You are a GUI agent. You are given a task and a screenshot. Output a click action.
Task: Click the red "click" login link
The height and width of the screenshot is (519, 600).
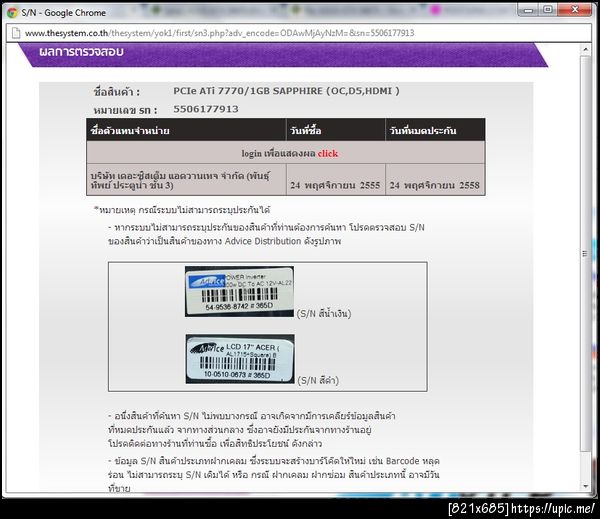coord(328,153)
